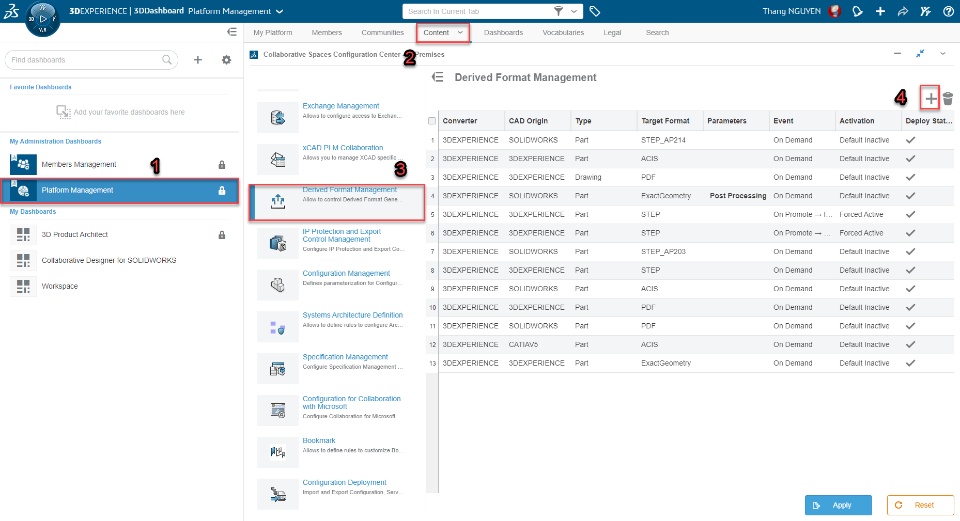Image resolution: width=960 pixels, height=521 pixels.
Task: Click the tag icon beside the search bar
Action: click(x=595, y=11)
